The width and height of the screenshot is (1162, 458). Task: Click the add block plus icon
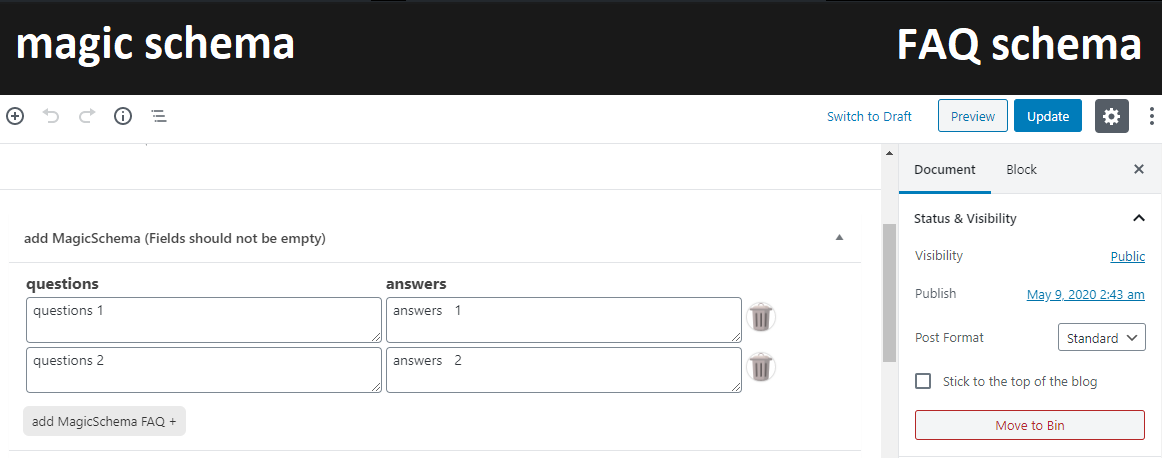[x=15, y=116]
